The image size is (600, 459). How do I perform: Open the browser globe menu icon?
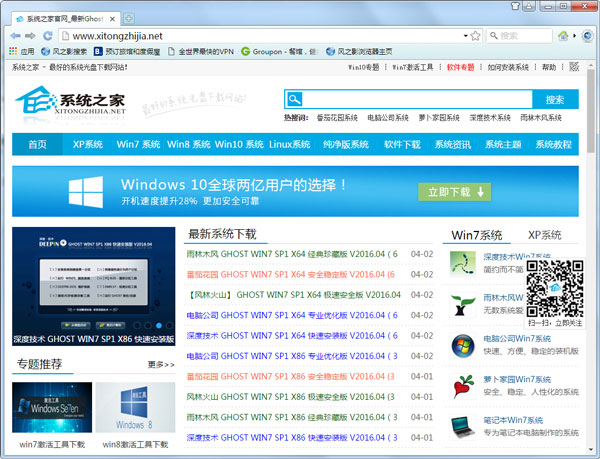coord(587,36)
